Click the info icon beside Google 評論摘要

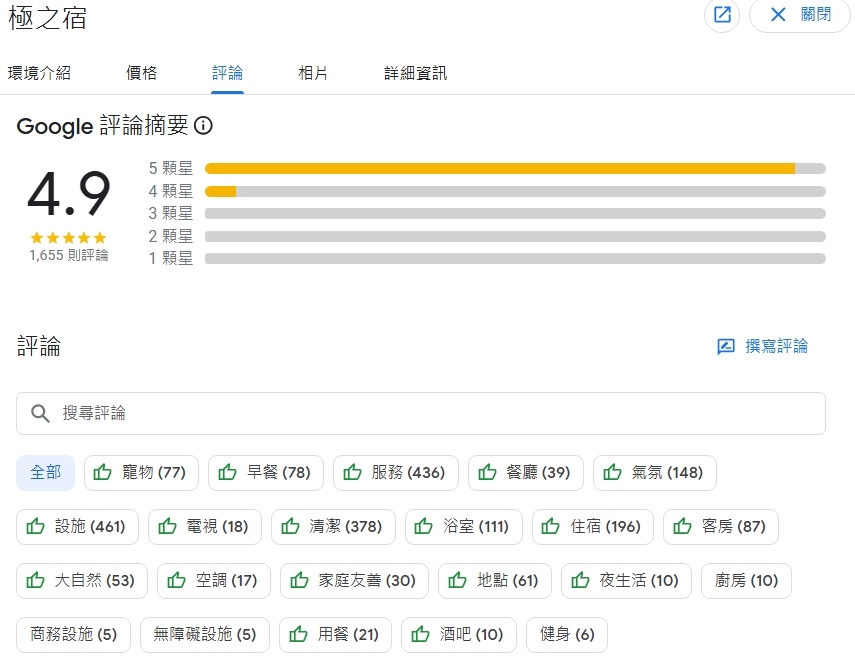[x=203, y=126]
